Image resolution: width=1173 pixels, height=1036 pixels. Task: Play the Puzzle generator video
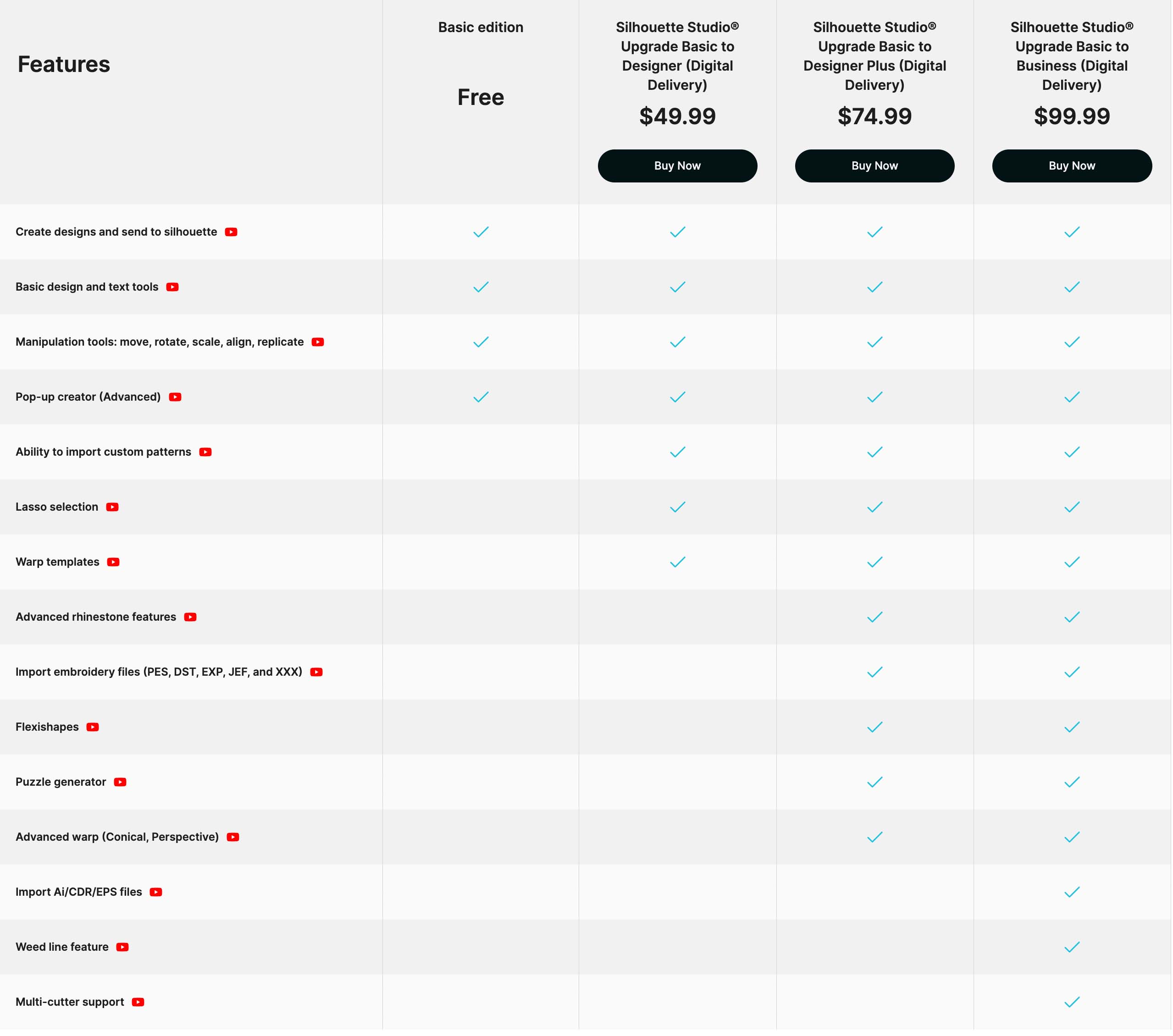pyautogui.click(x=120, y=783)
